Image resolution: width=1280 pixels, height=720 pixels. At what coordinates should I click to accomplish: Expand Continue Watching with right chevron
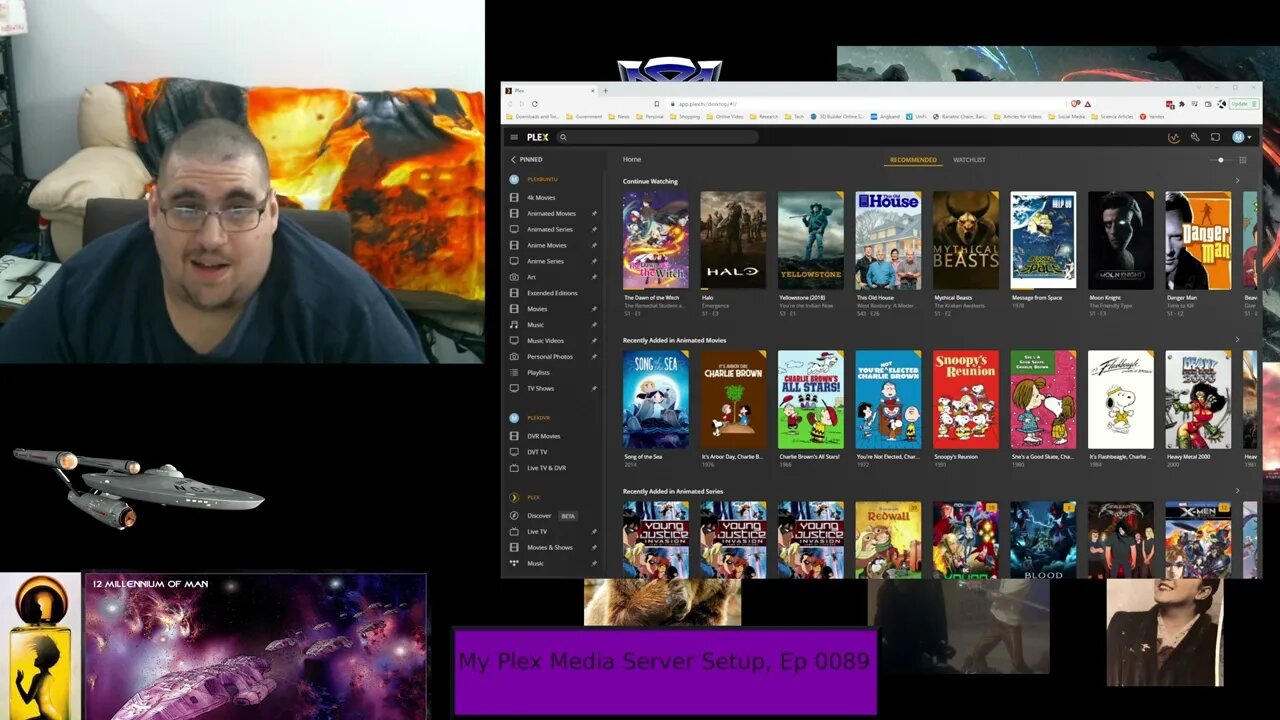1237,181
